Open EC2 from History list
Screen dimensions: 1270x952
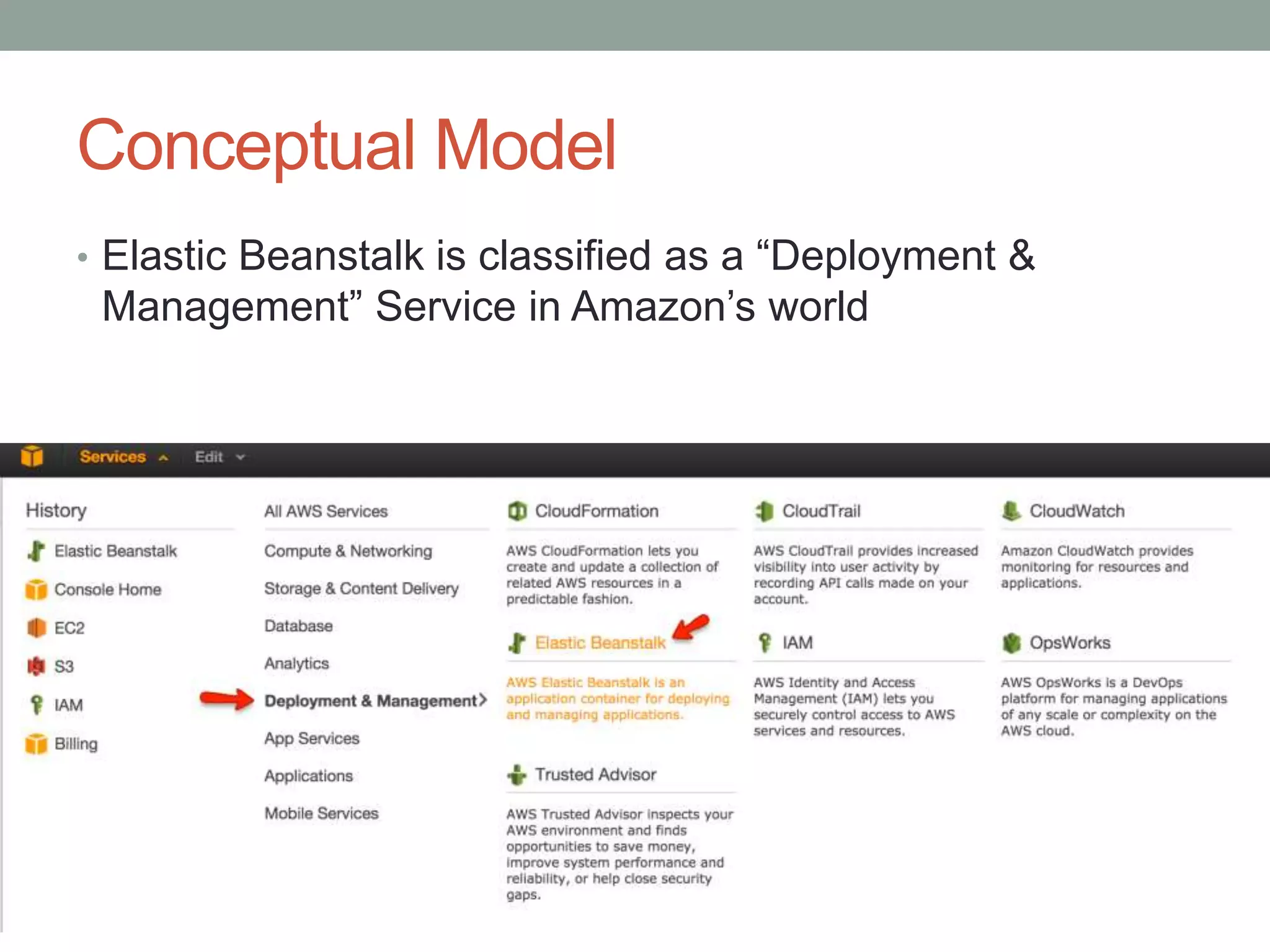(x=69, y=628)
